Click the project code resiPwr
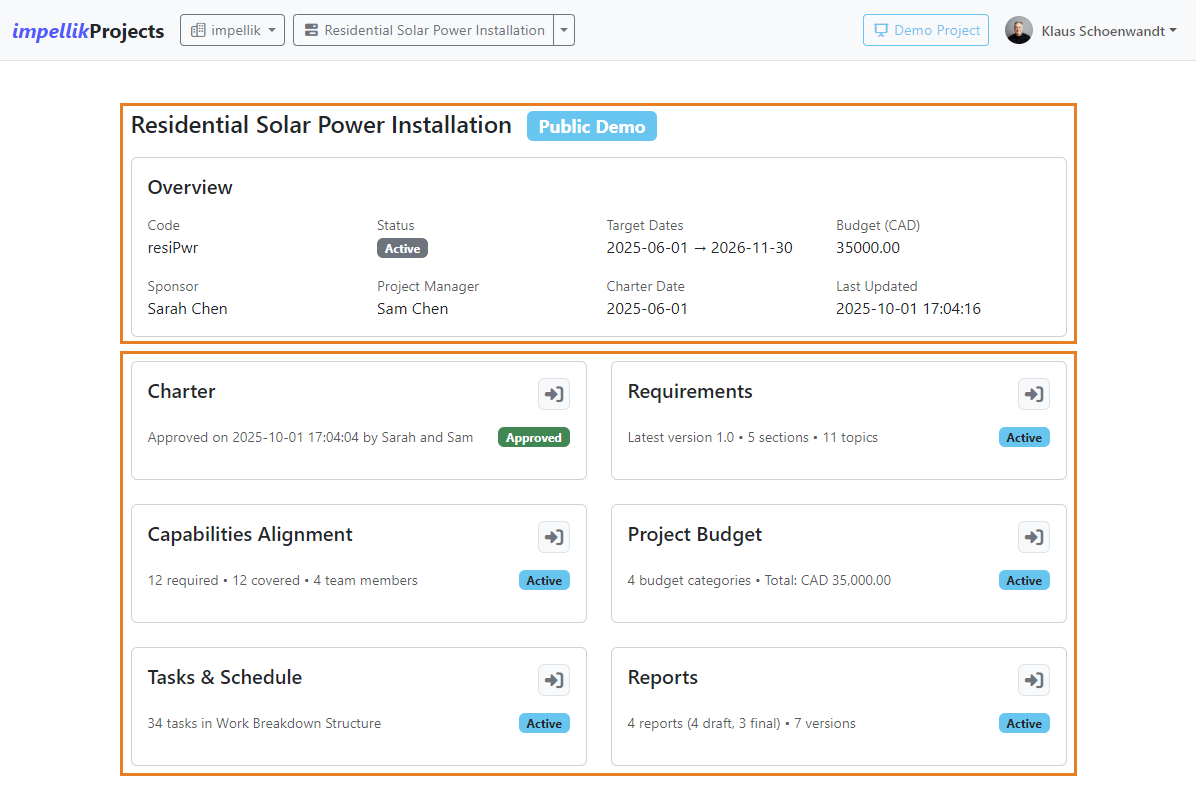The width and height of the screenshot is (1196, 808). click(172, 248)
